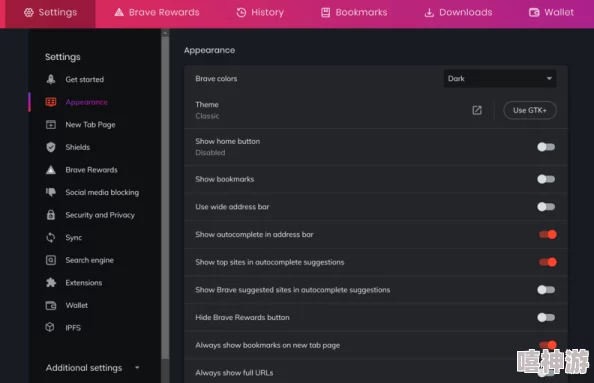Go to the Bookmarks tab
This screenshot has height=383, width=594.
pyautogui.click(x=354, y=13)
